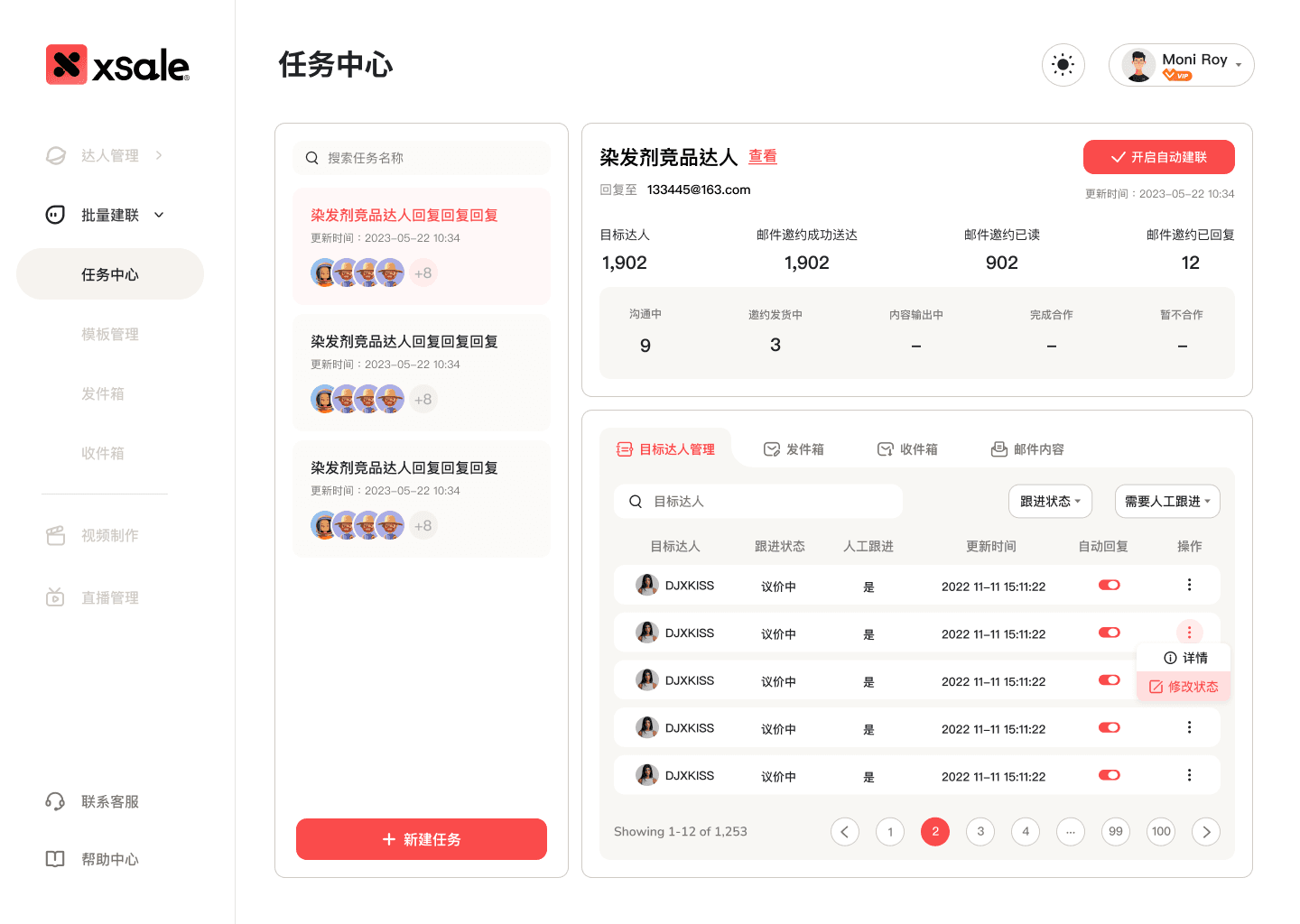Go to previous page arrow in pagination
This screenshot has width=1300, height=924.
[845, 832]
